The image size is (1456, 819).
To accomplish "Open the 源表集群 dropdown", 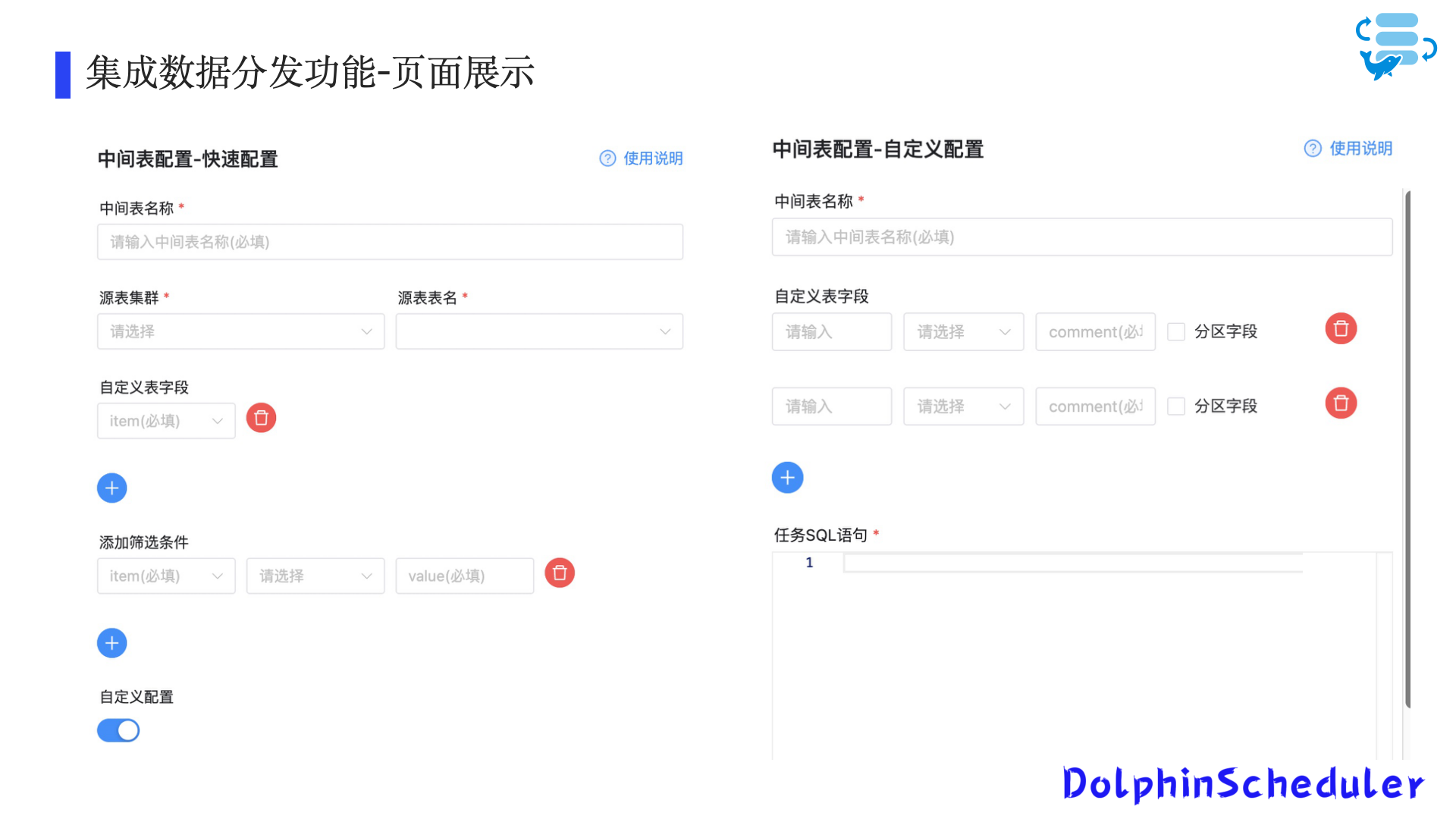I will coord(240,331).
